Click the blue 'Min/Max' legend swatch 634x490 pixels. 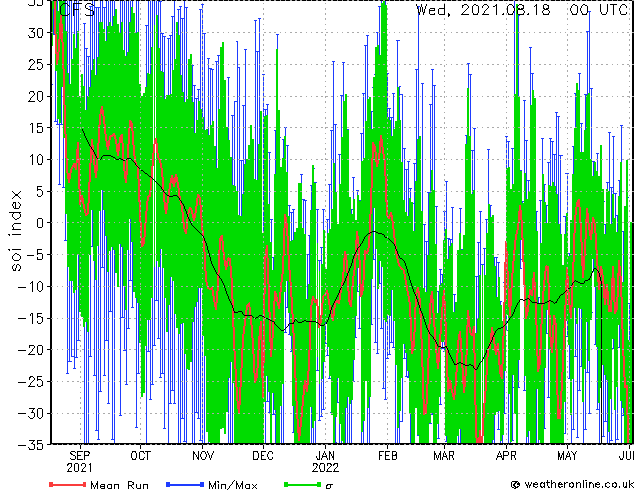tap(185, 484)
